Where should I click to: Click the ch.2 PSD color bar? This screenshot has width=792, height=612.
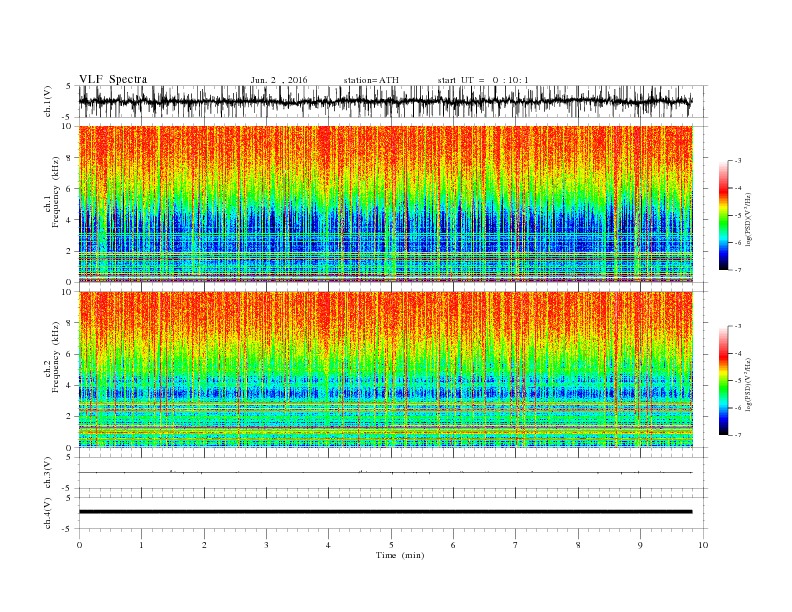724,381
